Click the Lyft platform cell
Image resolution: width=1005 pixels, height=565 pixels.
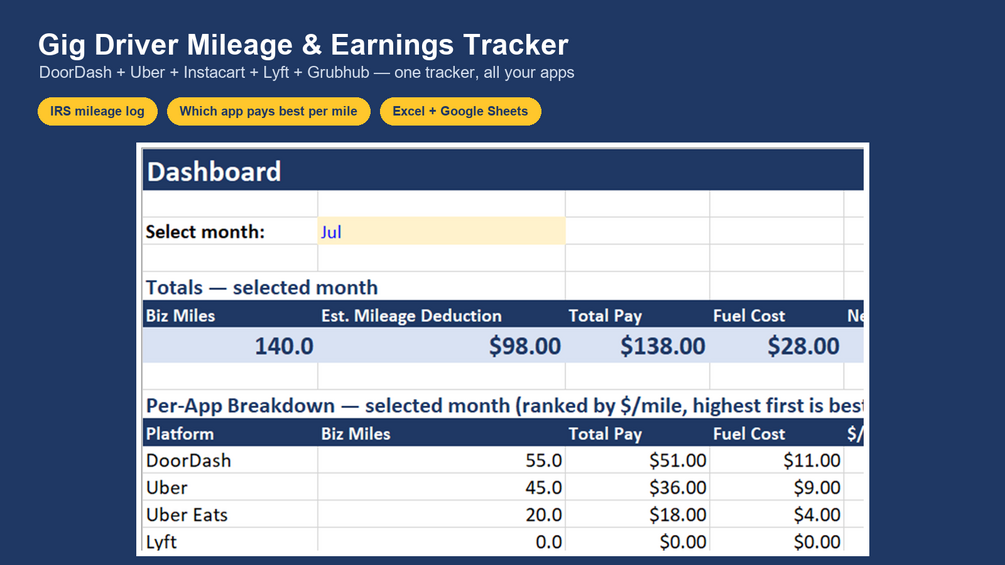coord(230,541)
